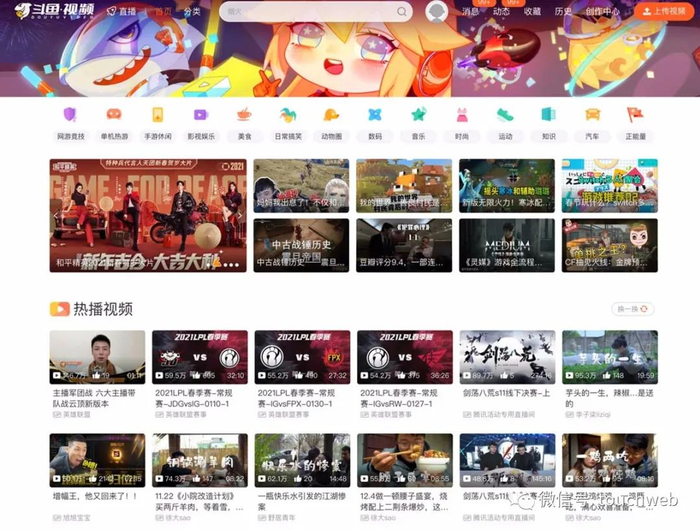
Task: Open the 直播 live tab
Action: [122, 11]
